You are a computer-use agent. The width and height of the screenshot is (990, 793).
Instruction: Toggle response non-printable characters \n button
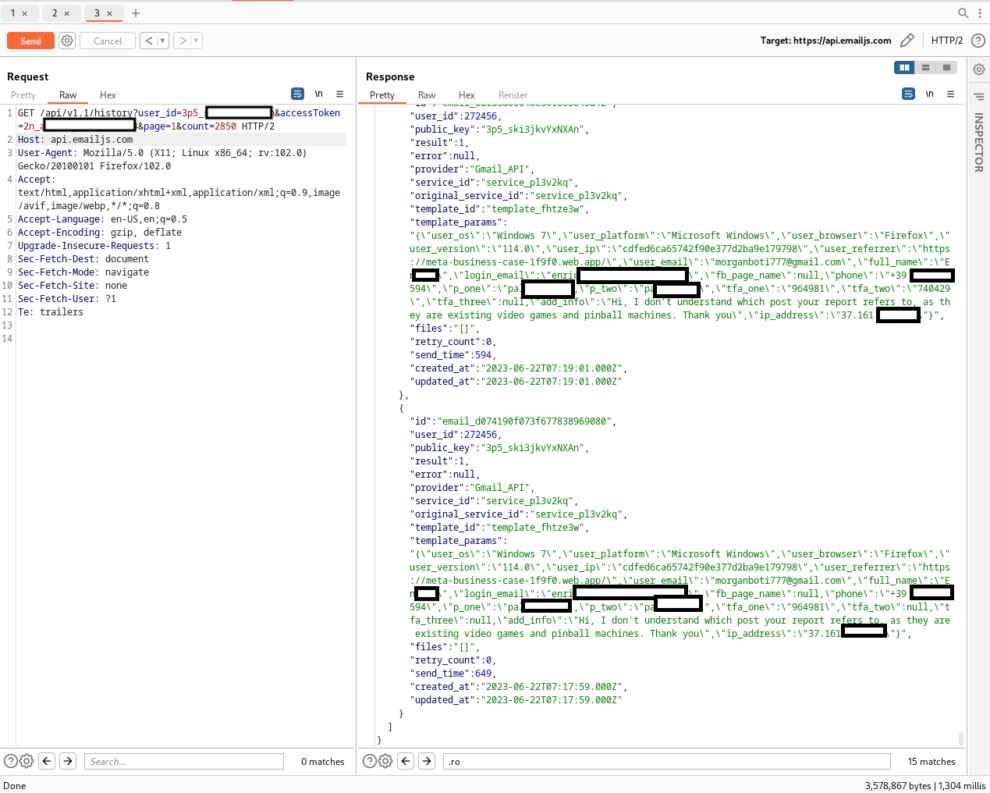[x=929, y=94]
